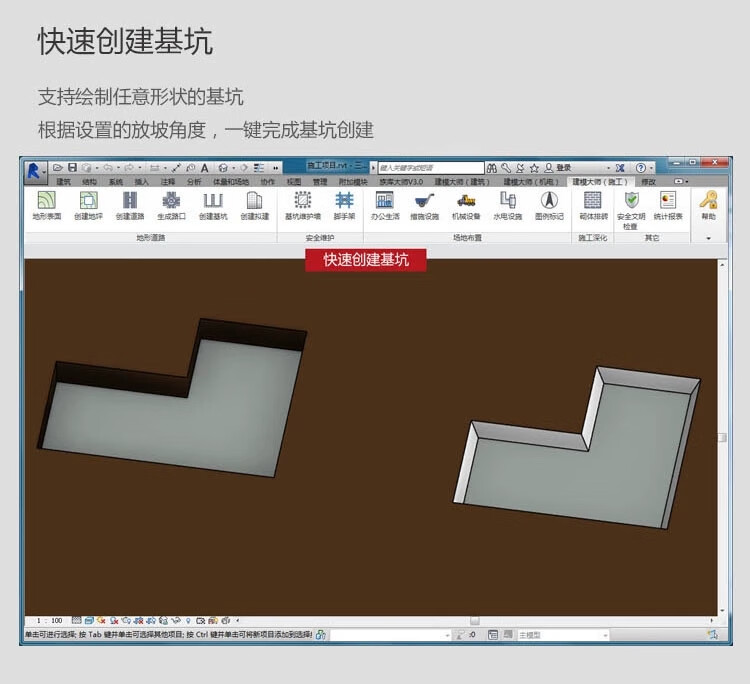The width and height of the screenshot is (750, 684).
Task: Click the horizontal scrollbar below the viewport
Action: (x=475, y=620)
